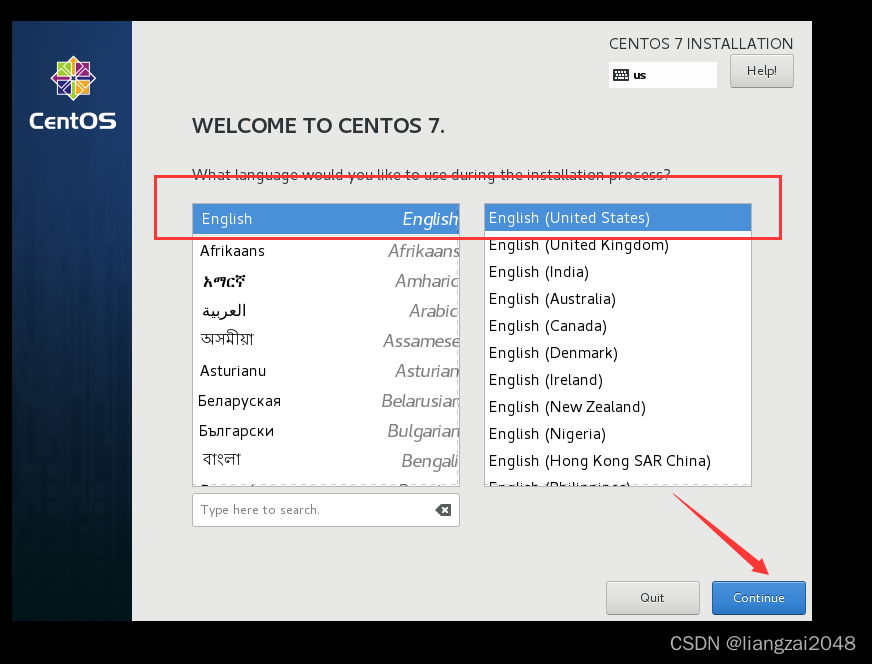Click the language search input field
Image resolution: width=872 pixels, height=664 pixels.
point(326,510)
